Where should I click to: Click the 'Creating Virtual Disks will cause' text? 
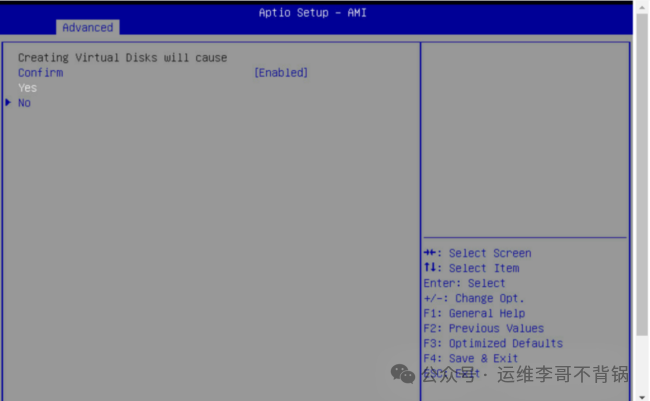click(123, 58)
